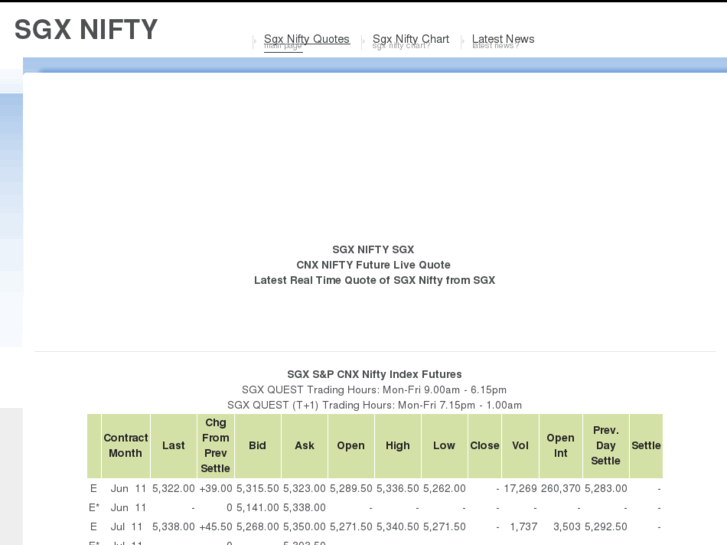
Task: Select the bid value 5,268.00
Action: pyautogui.click(x=258, y=526)
